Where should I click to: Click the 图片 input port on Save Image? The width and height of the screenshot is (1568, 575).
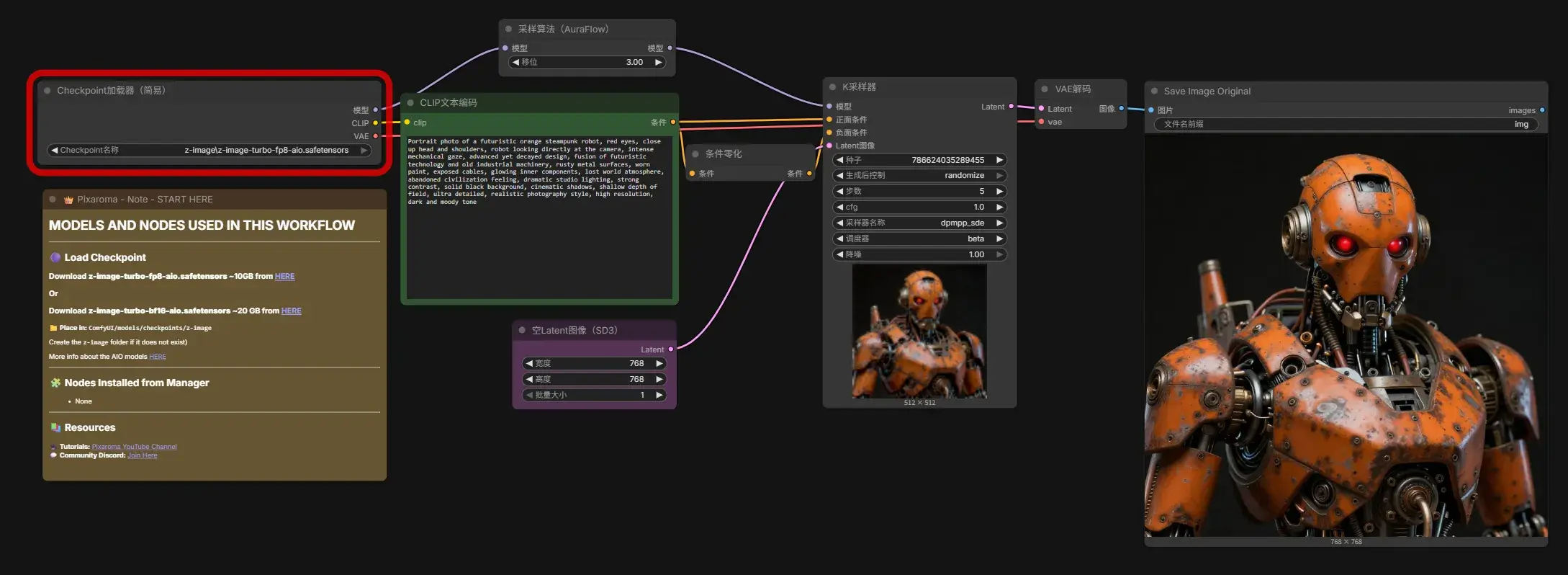click(1150, 110)
